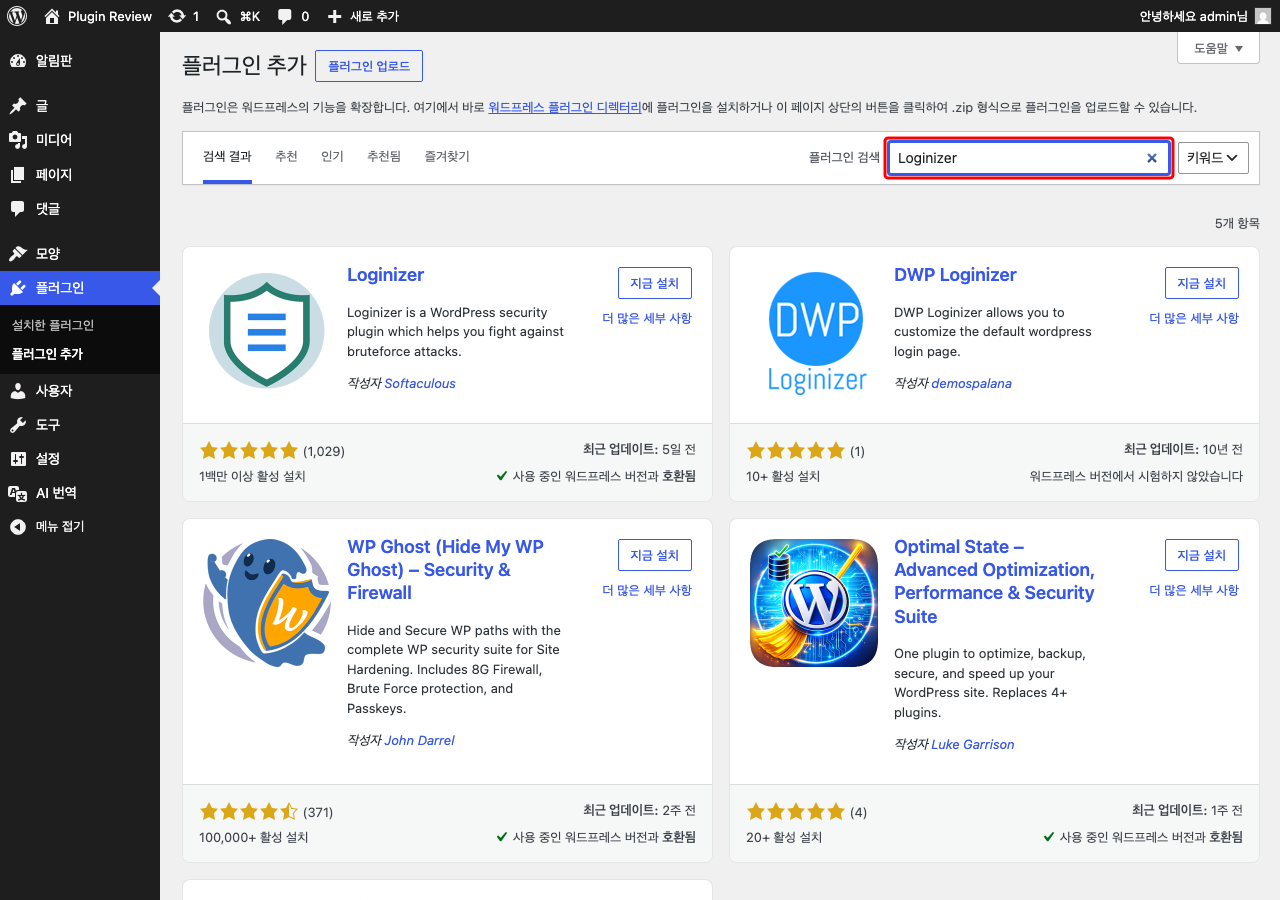Open author demospalana link
This screenshot has width=1280, height=900.
tap(971, 383)
